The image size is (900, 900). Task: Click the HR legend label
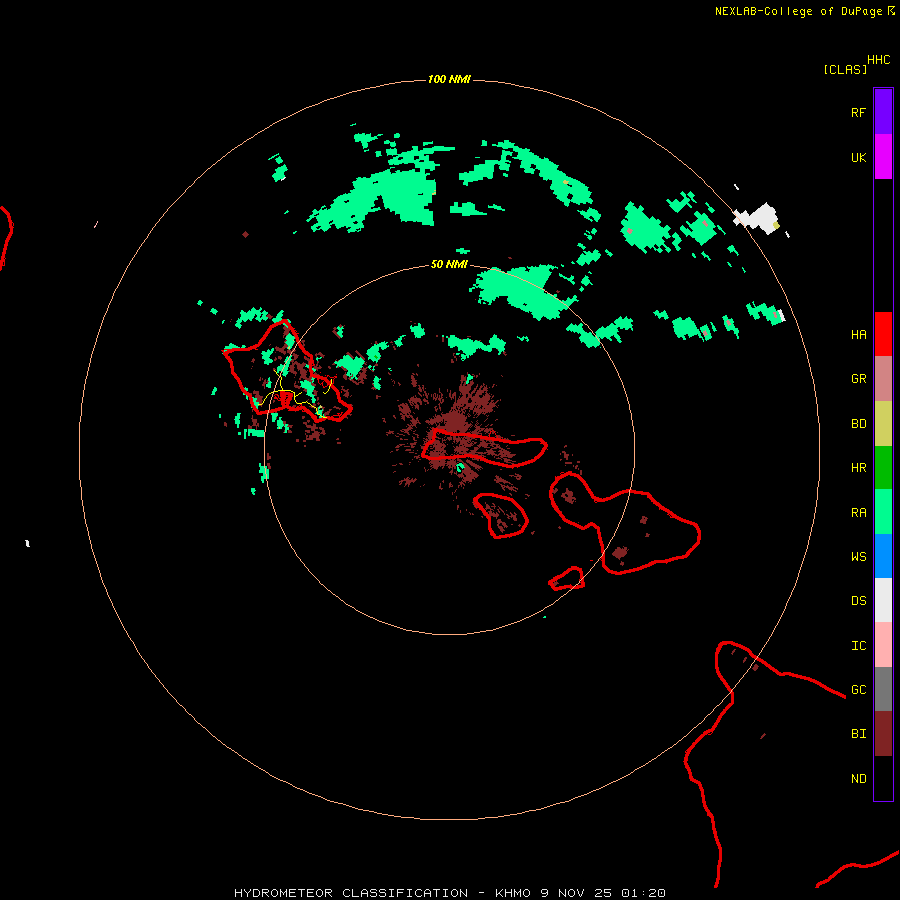[858, 468]
